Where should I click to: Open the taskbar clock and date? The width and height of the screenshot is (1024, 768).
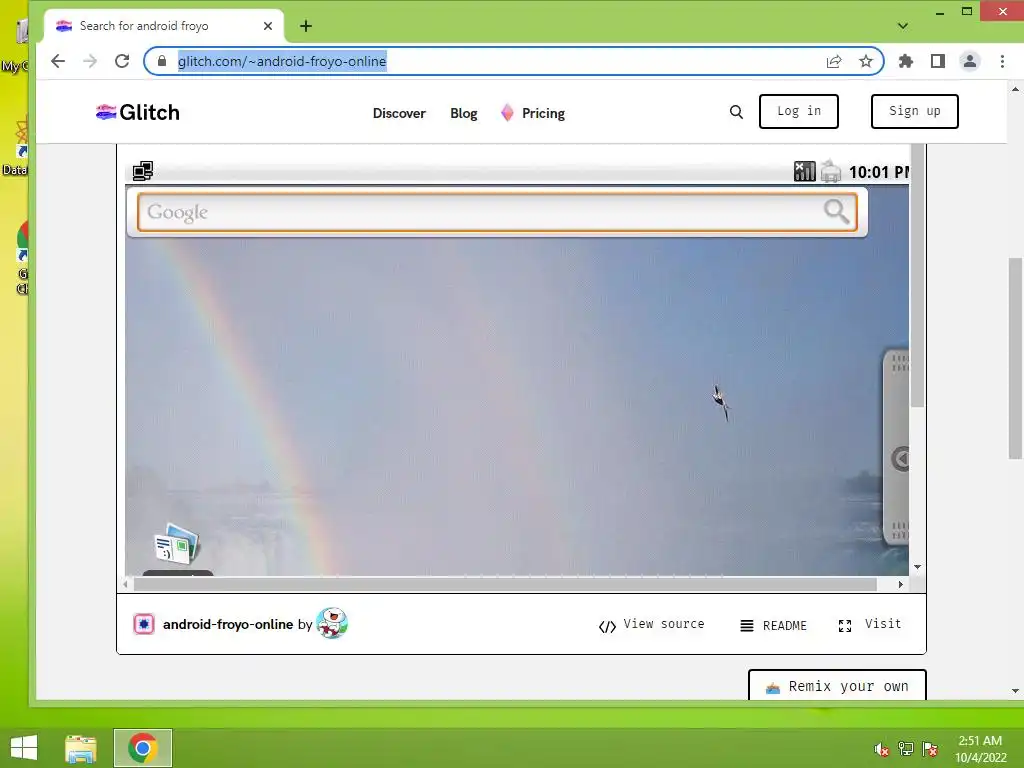[x=980, y=749]
